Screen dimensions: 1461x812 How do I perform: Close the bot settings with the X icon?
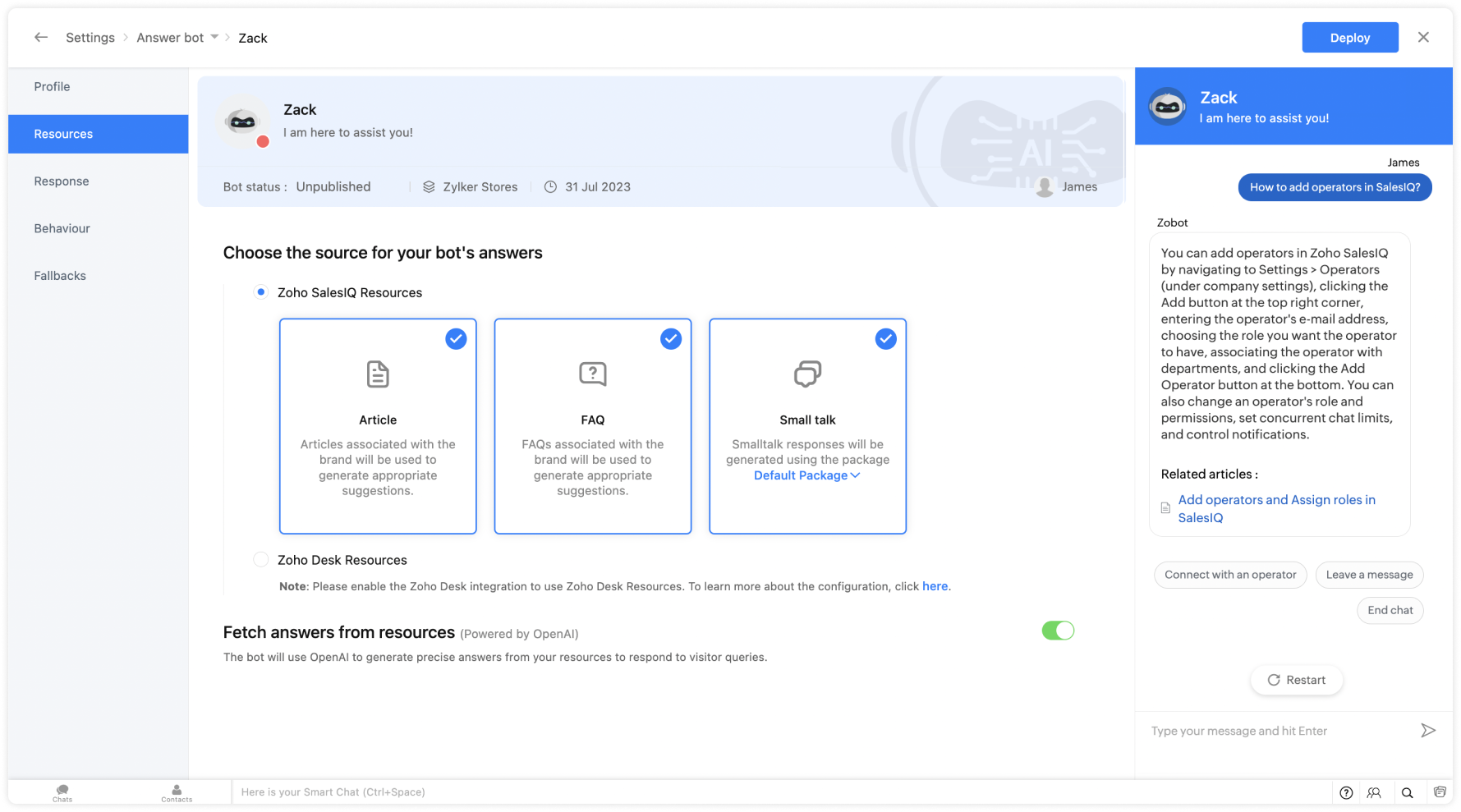pyautogui.click(x=1423, y=37)
